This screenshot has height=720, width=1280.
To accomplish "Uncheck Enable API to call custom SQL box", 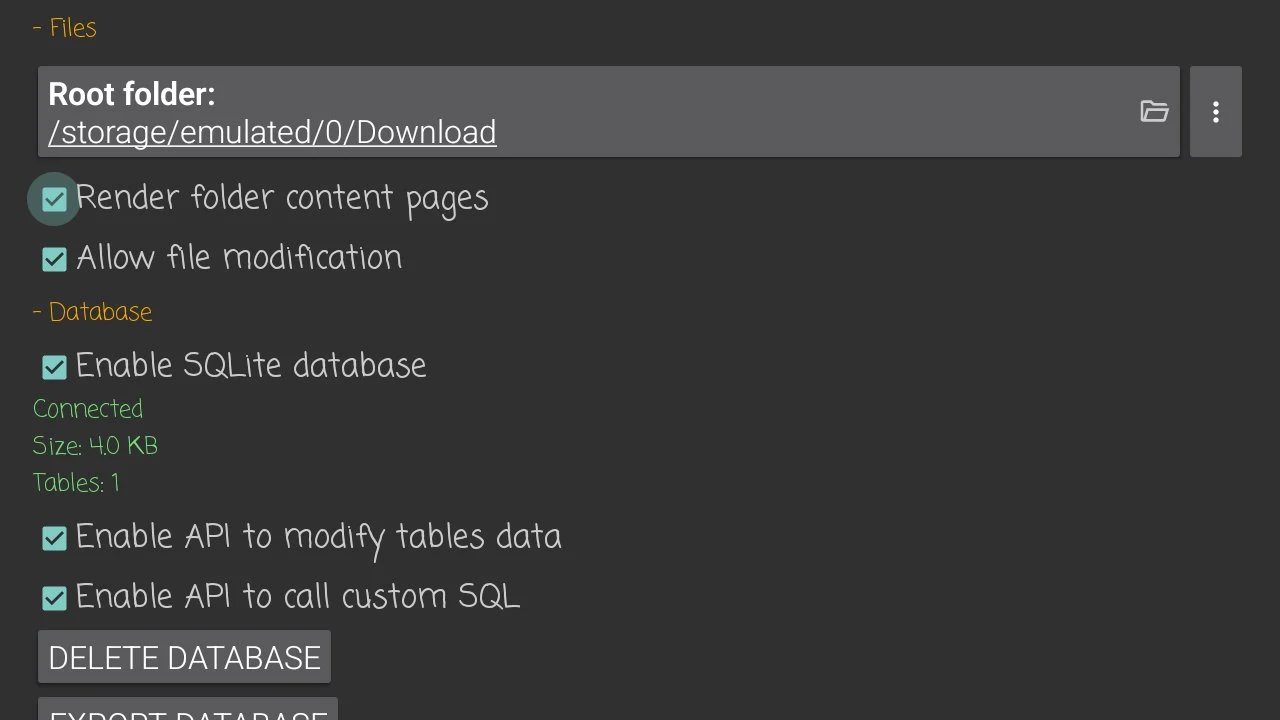I will (54, 598).
